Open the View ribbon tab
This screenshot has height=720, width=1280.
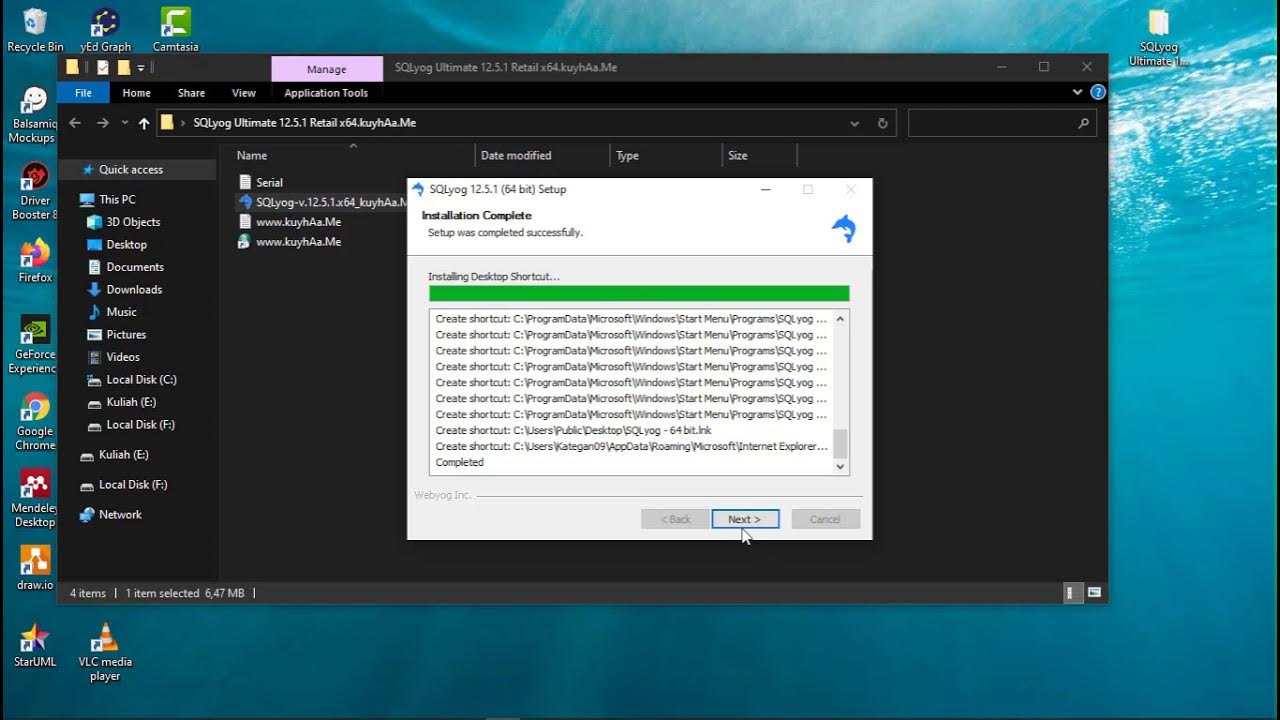(244, 93)
